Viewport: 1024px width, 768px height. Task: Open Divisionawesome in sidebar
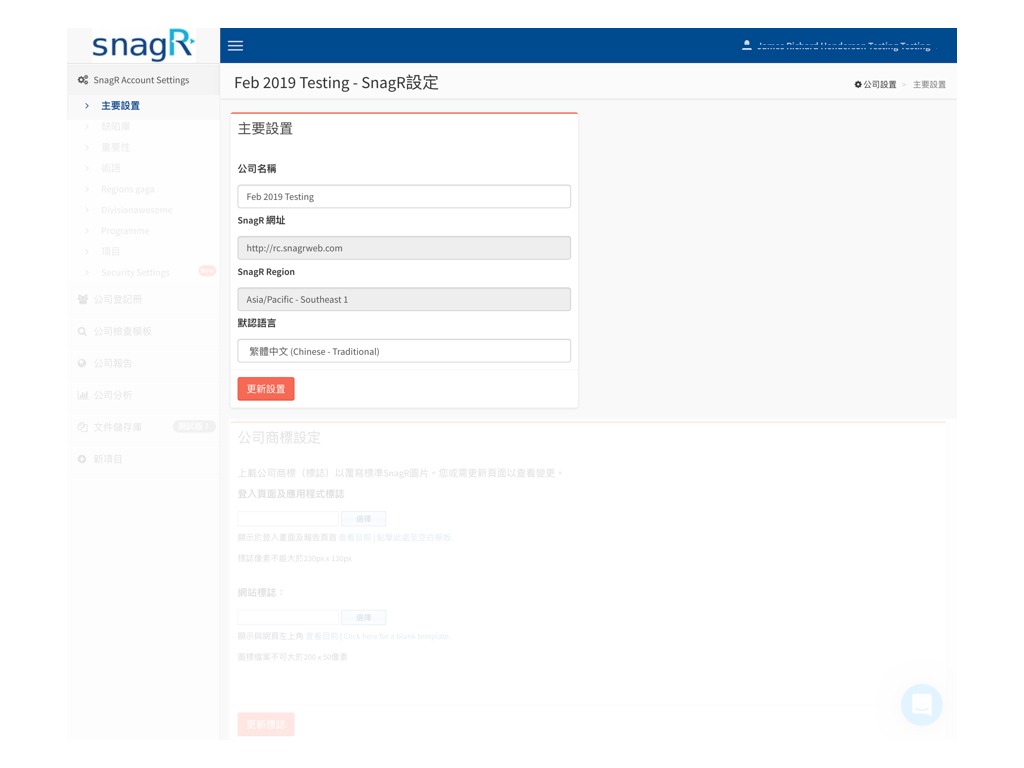pos(136,210)
